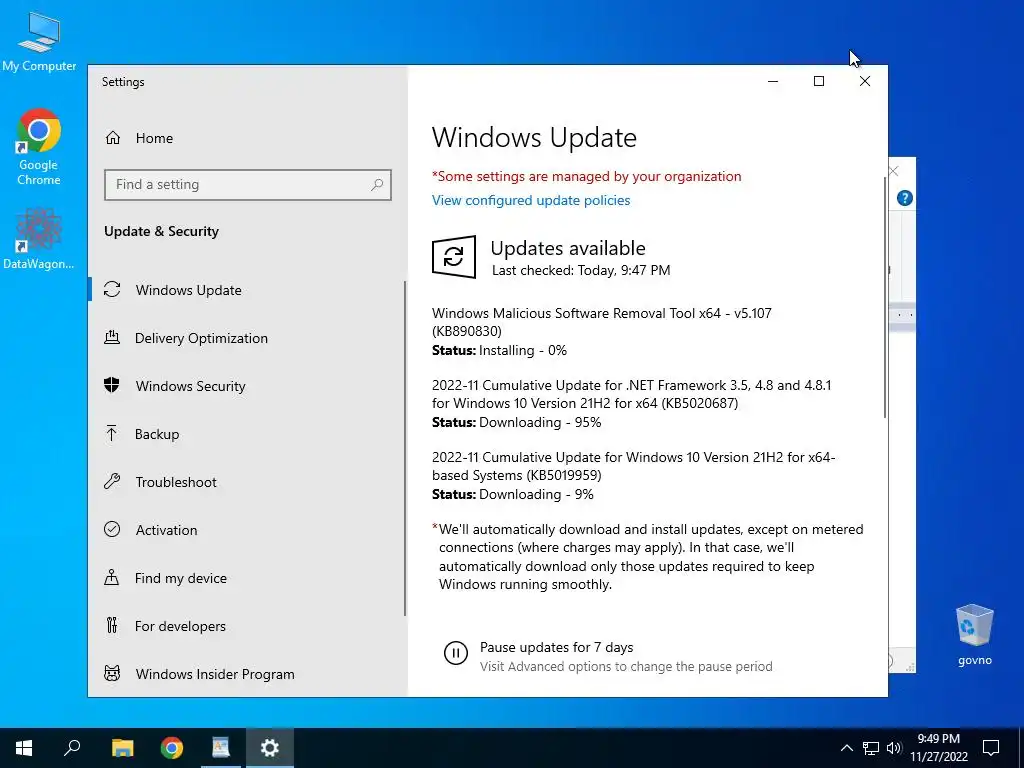Open the Home settings icon
The width and height of the screenshot is (1024, 768).
pyautogui.click(x=113, y=138)
